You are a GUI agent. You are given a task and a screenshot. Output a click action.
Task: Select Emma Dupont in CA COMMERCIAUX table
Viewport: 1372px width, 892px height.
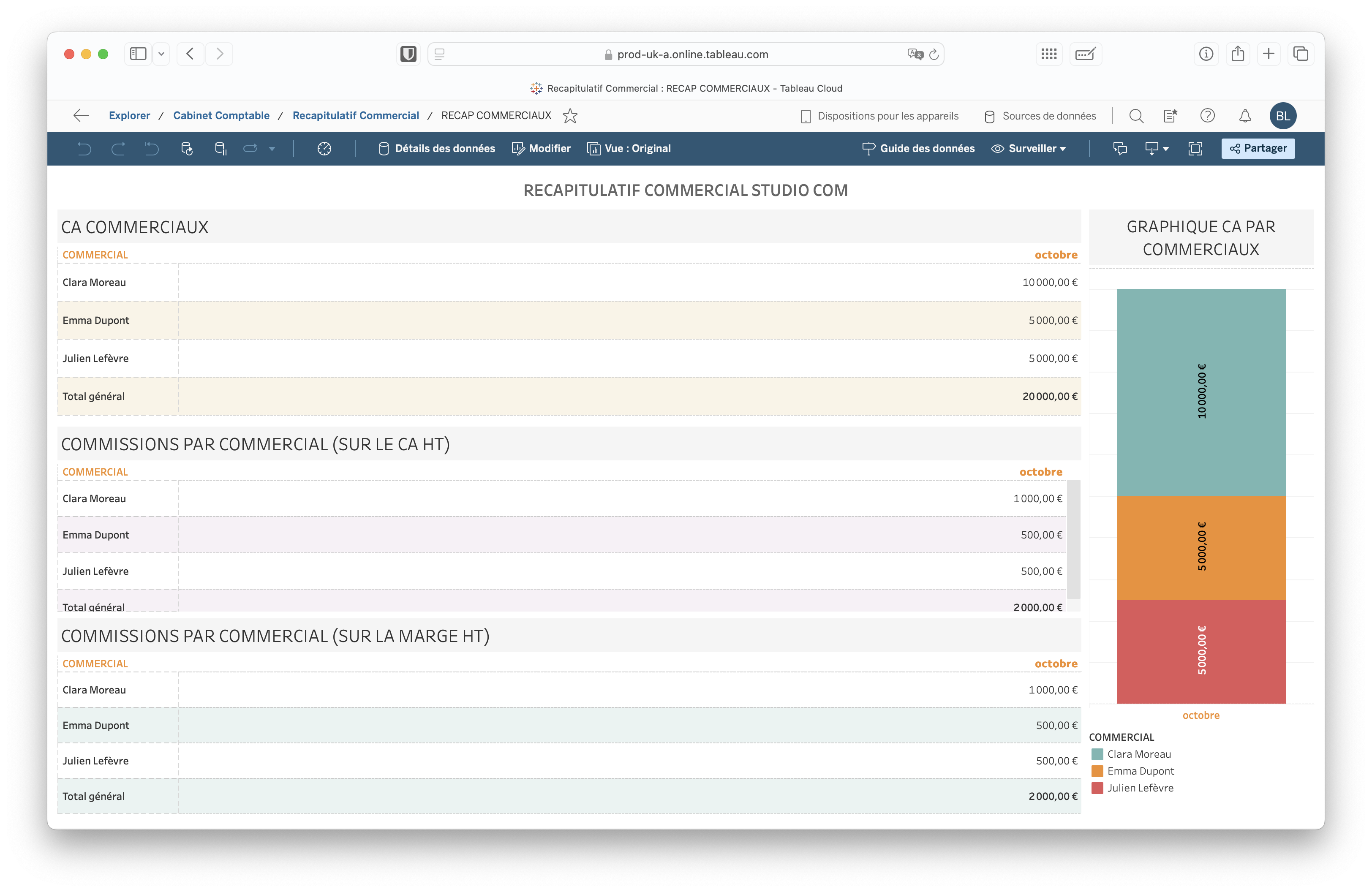click(96, 321)
